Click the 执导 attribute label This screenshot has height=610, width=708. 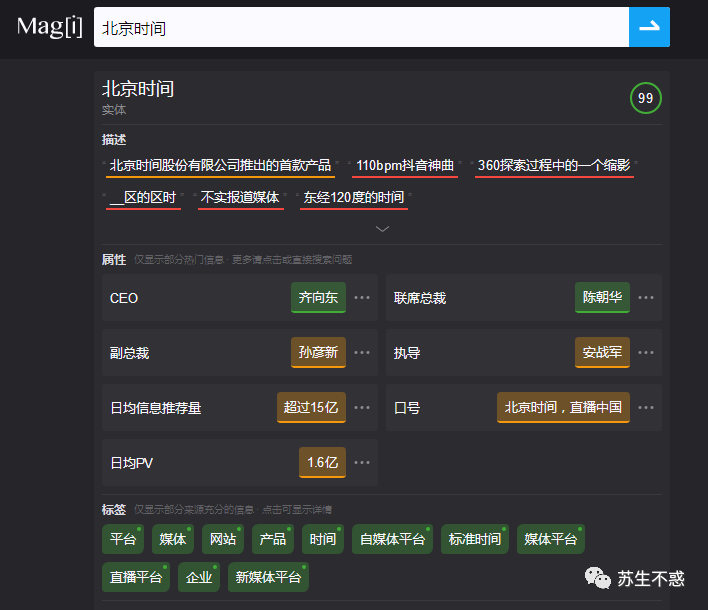[x=407, y=353]
